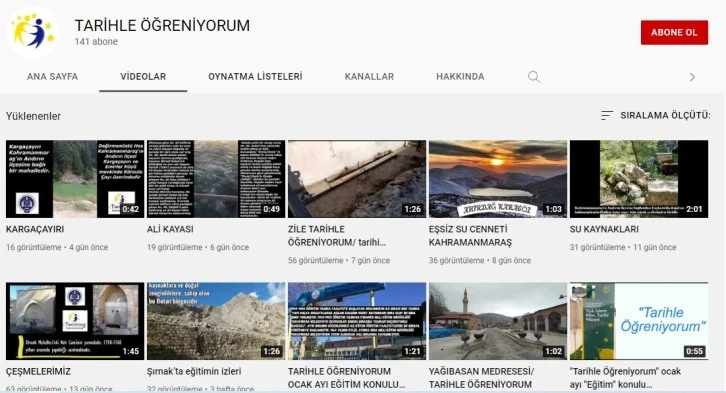Show more tabs with right chevron arrow

tap(692, 77)
